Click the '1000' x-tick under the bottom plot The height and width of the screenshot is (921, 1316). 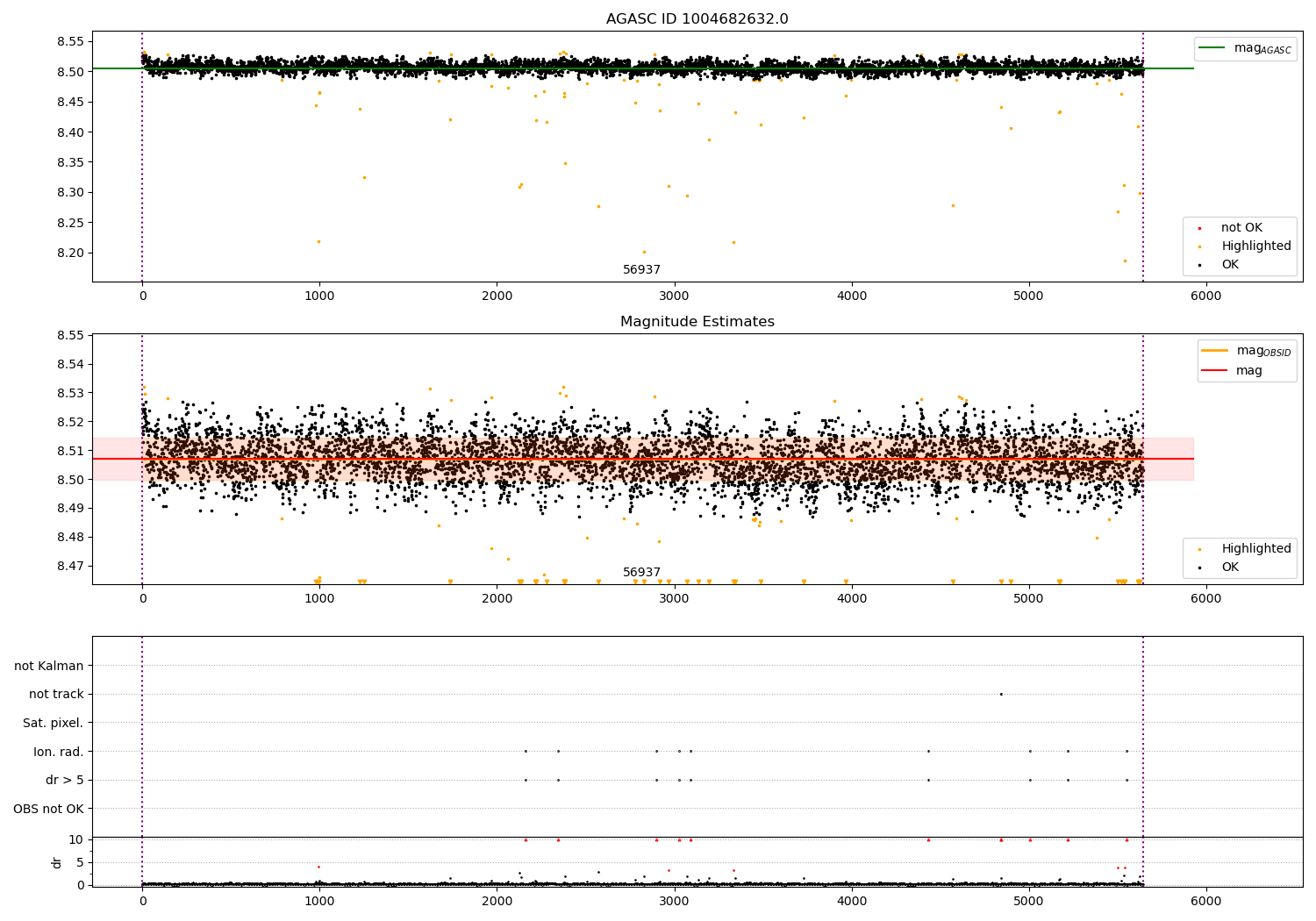pyautogui.click(x=319, y=902)
